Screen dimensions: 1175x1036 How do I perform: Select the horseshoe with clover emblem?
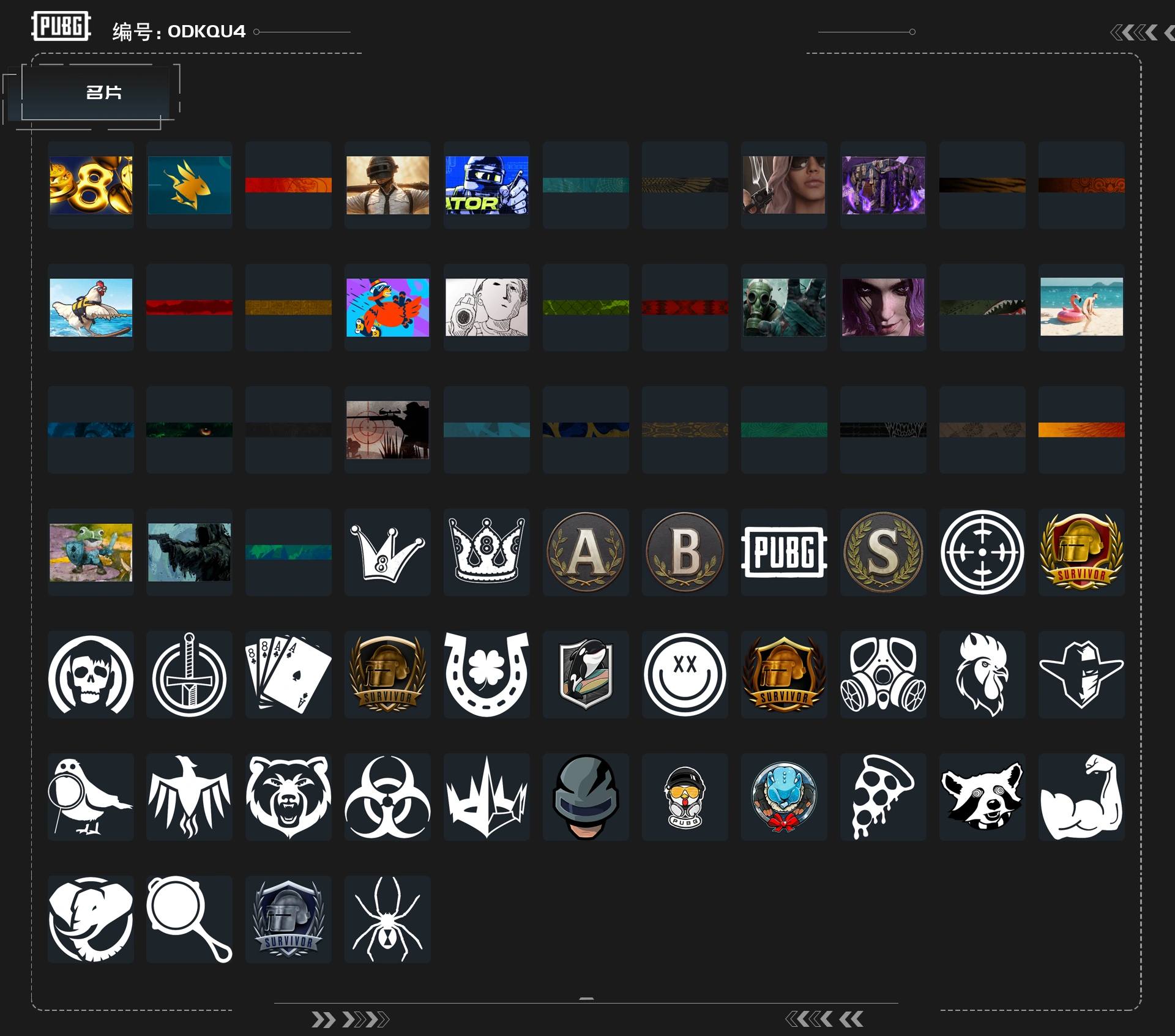click(x=487, y=674)
